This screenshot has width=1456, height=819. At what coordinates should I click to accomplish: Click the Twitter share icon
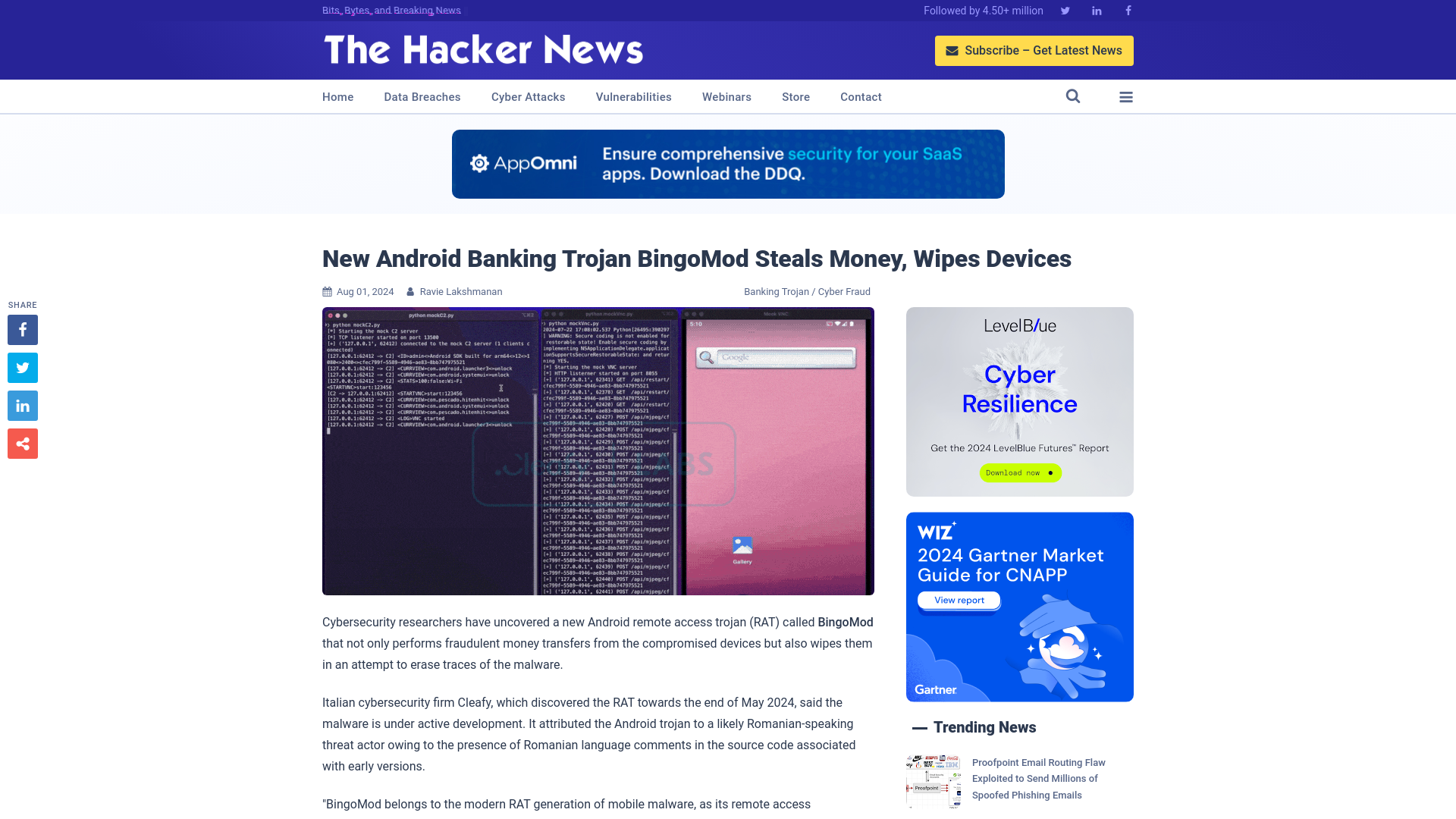22,368
